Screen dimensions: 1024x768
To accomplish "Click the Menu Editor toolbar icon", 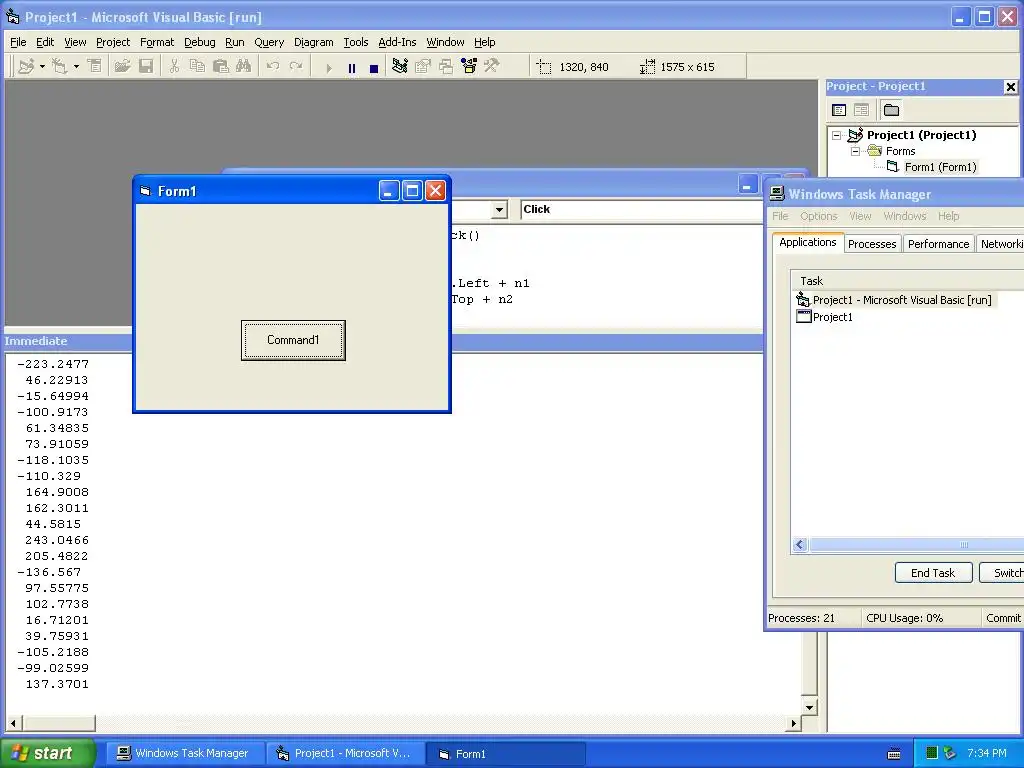I will pyautogui.click(x=95, y=67).
